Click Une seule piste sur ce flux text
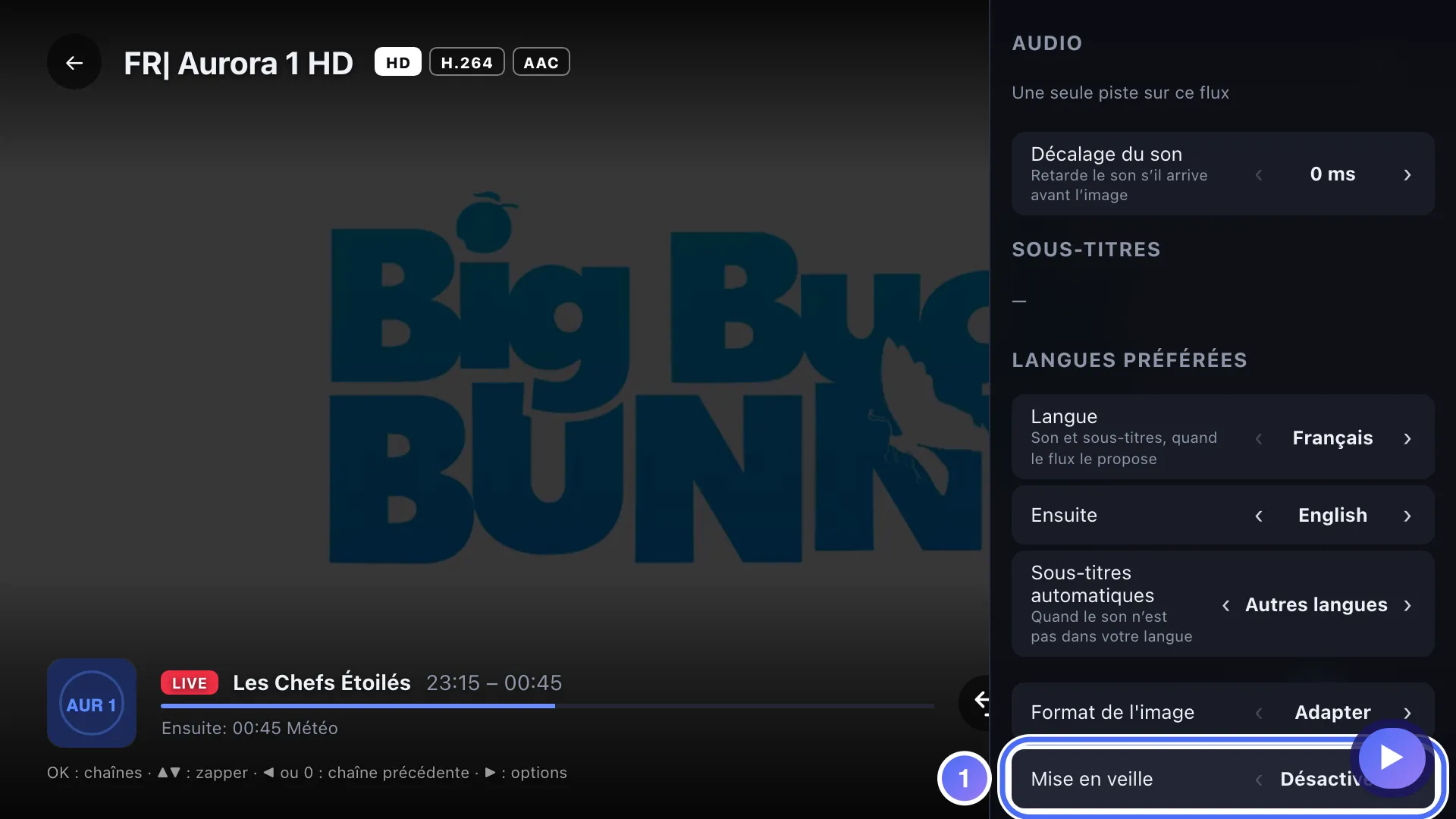 tap(1120, 93)
